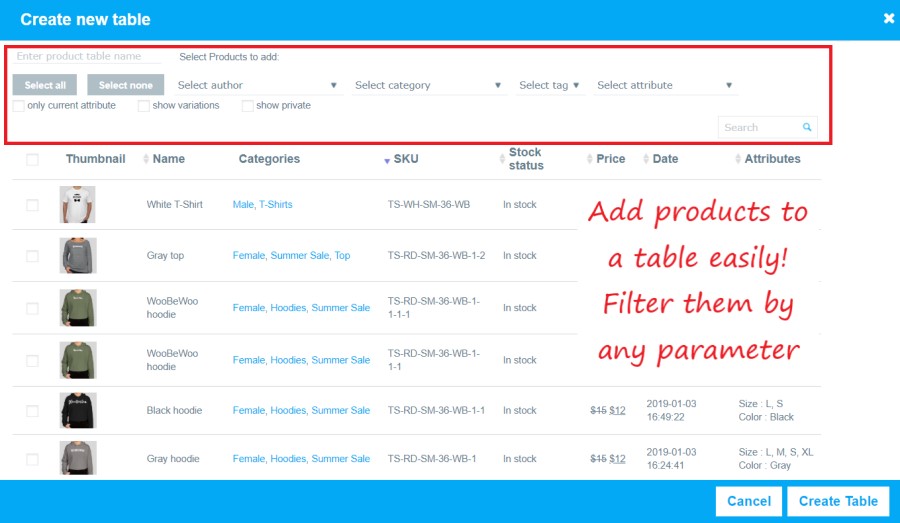Click the Black hoodie thumbnail image
This screenshot has height=523, width=900.
[x=78, y=410]
